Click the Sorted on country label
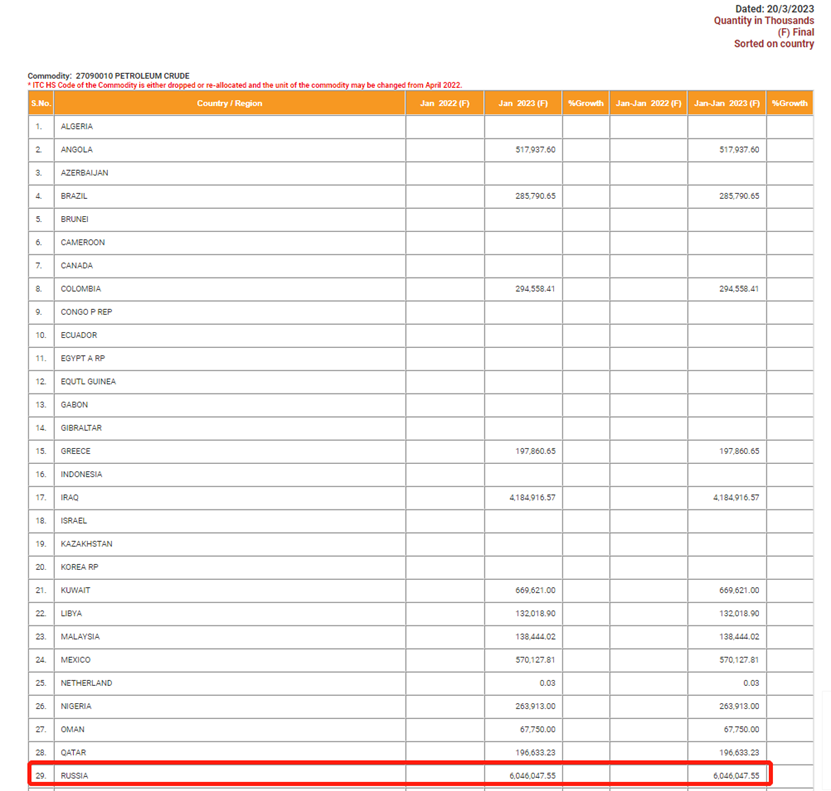This screenshot has height=791, width=831. pyautogui.click(x=774, y=44)
